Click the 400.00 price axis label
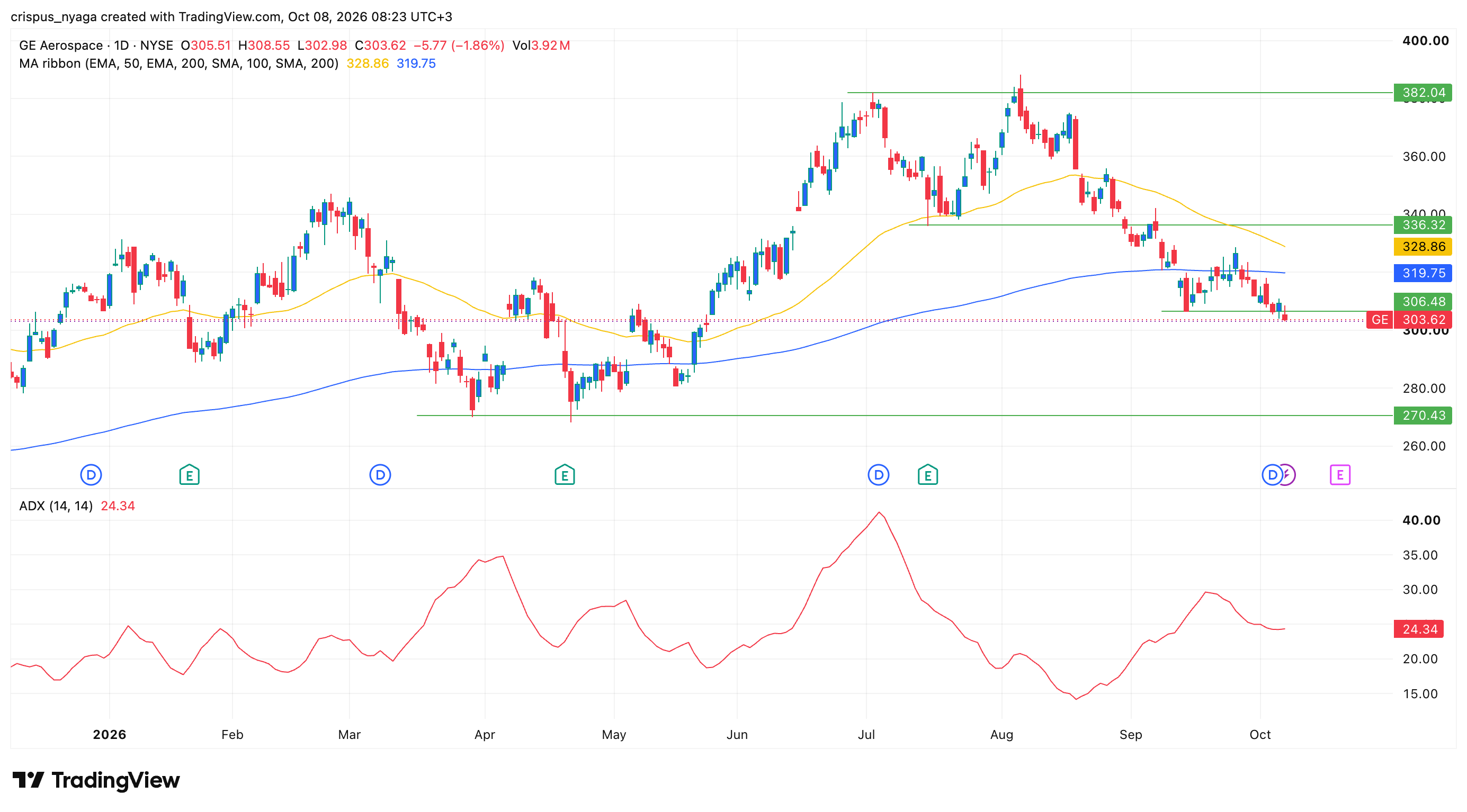 pos(1426,41)
